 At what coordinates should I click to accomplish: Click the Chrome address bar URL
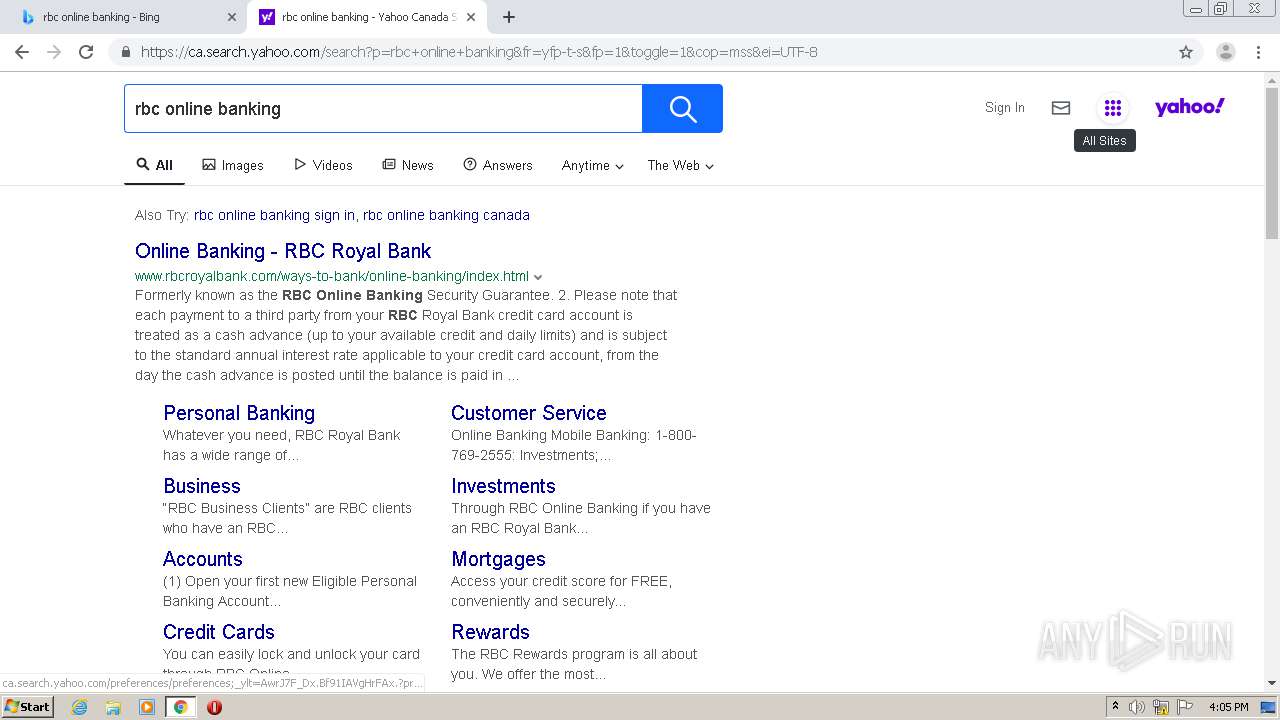(x=479, y=52)
